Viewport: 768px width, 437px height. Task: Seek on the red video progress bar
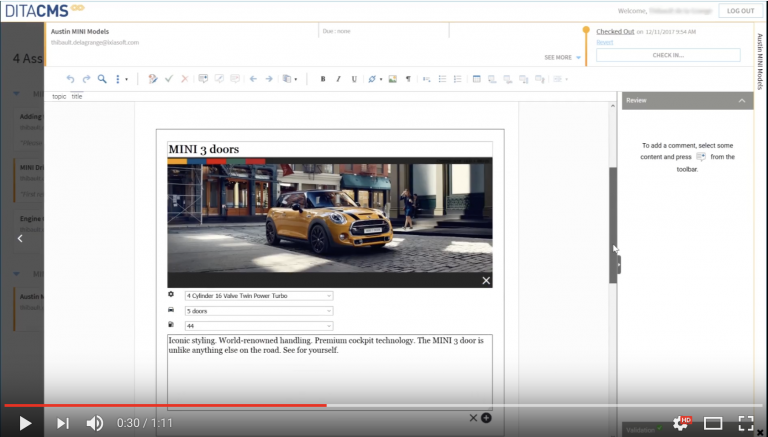tap(166, 406)
